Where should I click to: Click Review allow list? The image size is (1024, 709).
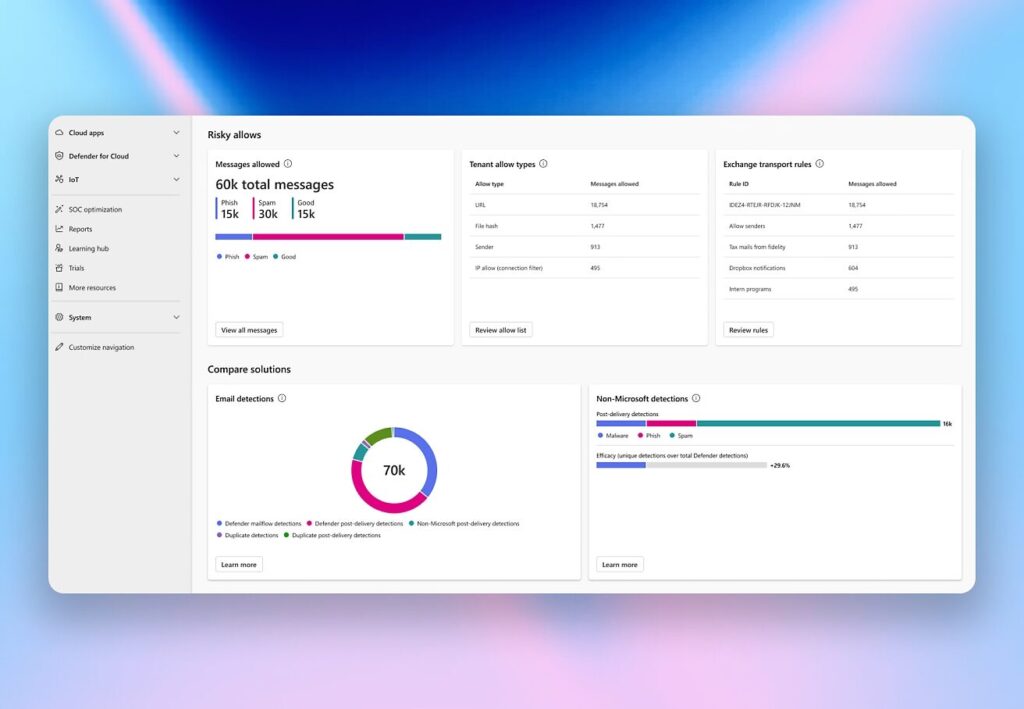[x=500, y=329]
